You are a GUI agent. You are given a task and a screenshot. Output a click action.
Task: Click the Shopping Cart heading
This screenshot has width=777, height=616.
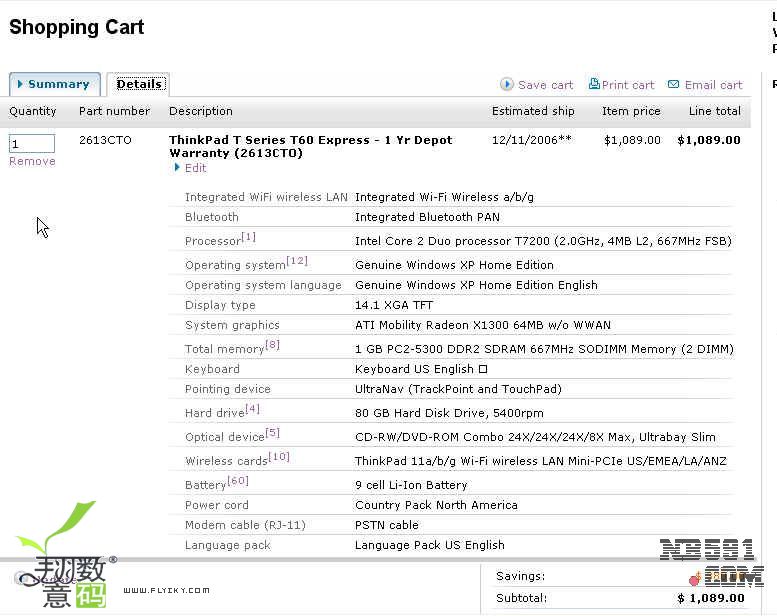77,27
